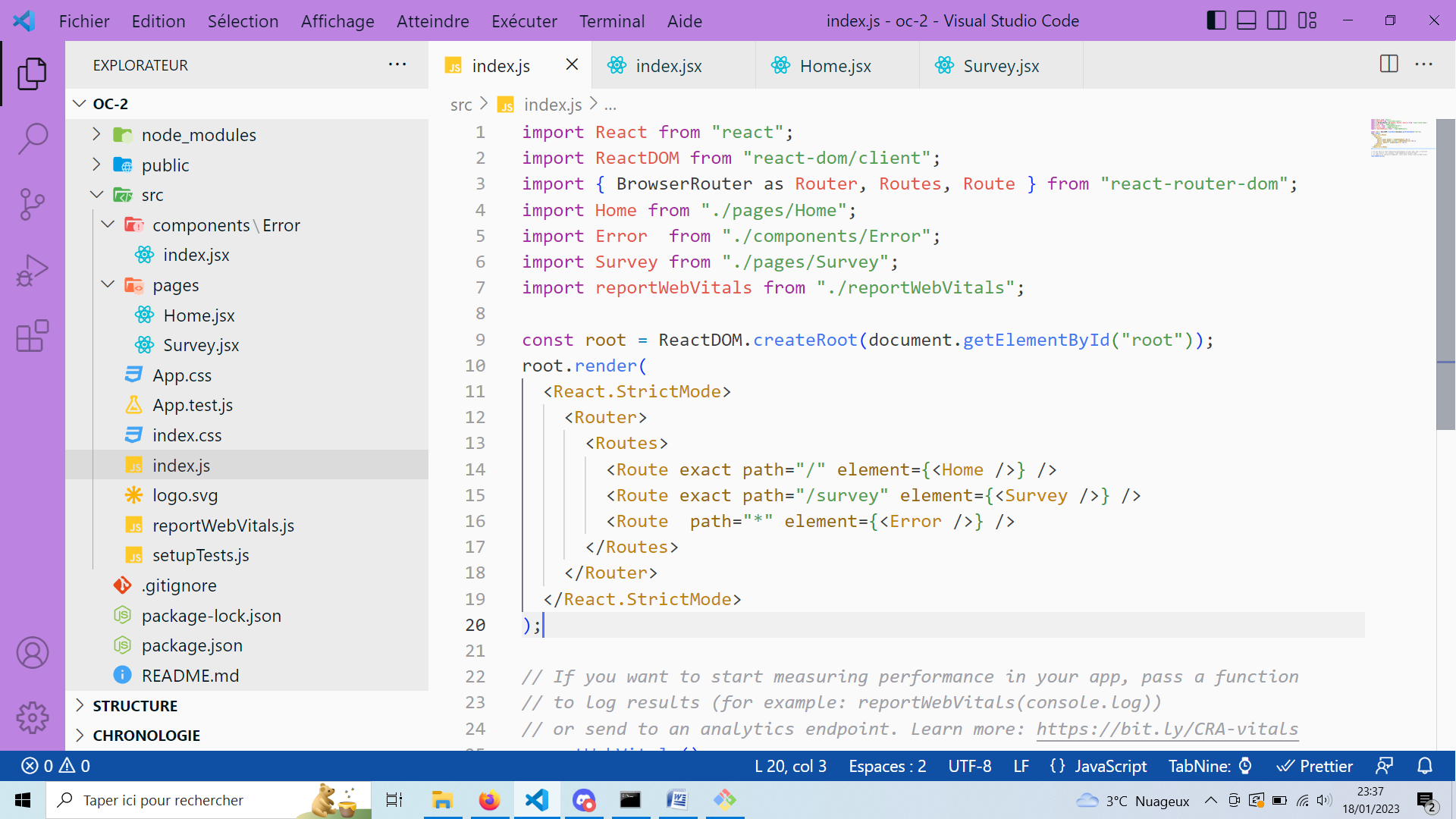
Task: Open the Manage settings gear
Action: click(x=32, y=717)
